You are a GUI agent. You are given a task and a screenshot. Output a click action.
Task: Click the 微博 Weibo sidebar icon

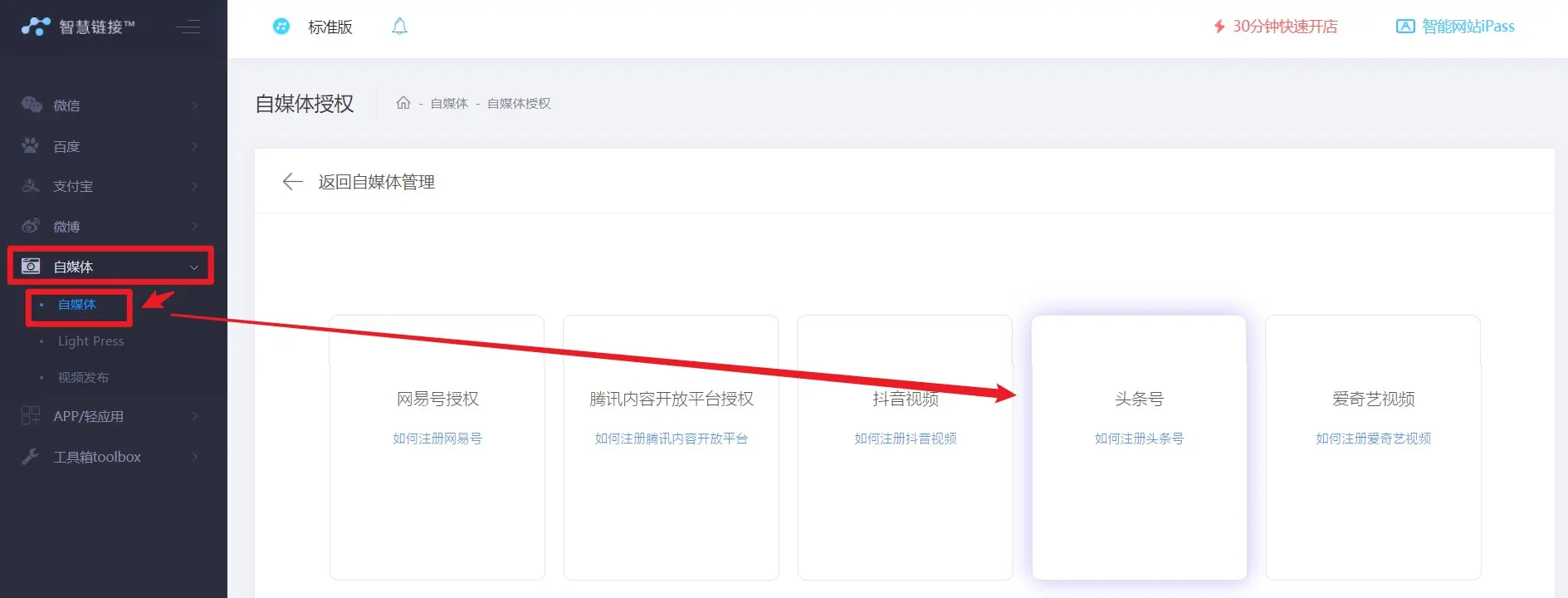[x=31, y=226]
